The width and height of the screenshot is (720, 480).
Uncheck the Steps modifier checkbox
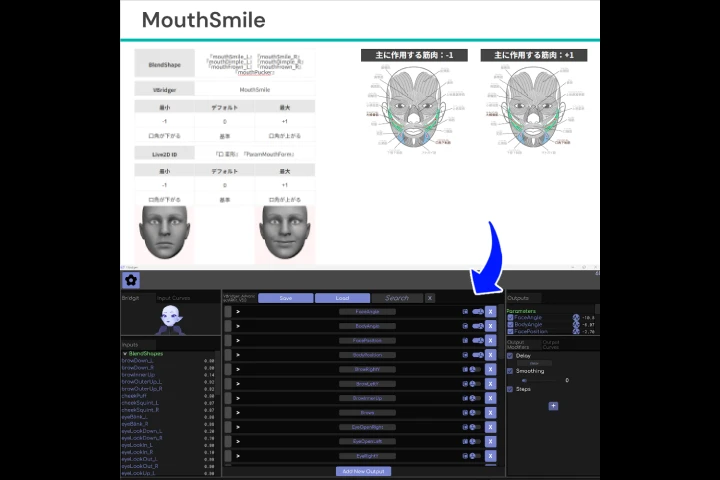(x=510, y=389)
